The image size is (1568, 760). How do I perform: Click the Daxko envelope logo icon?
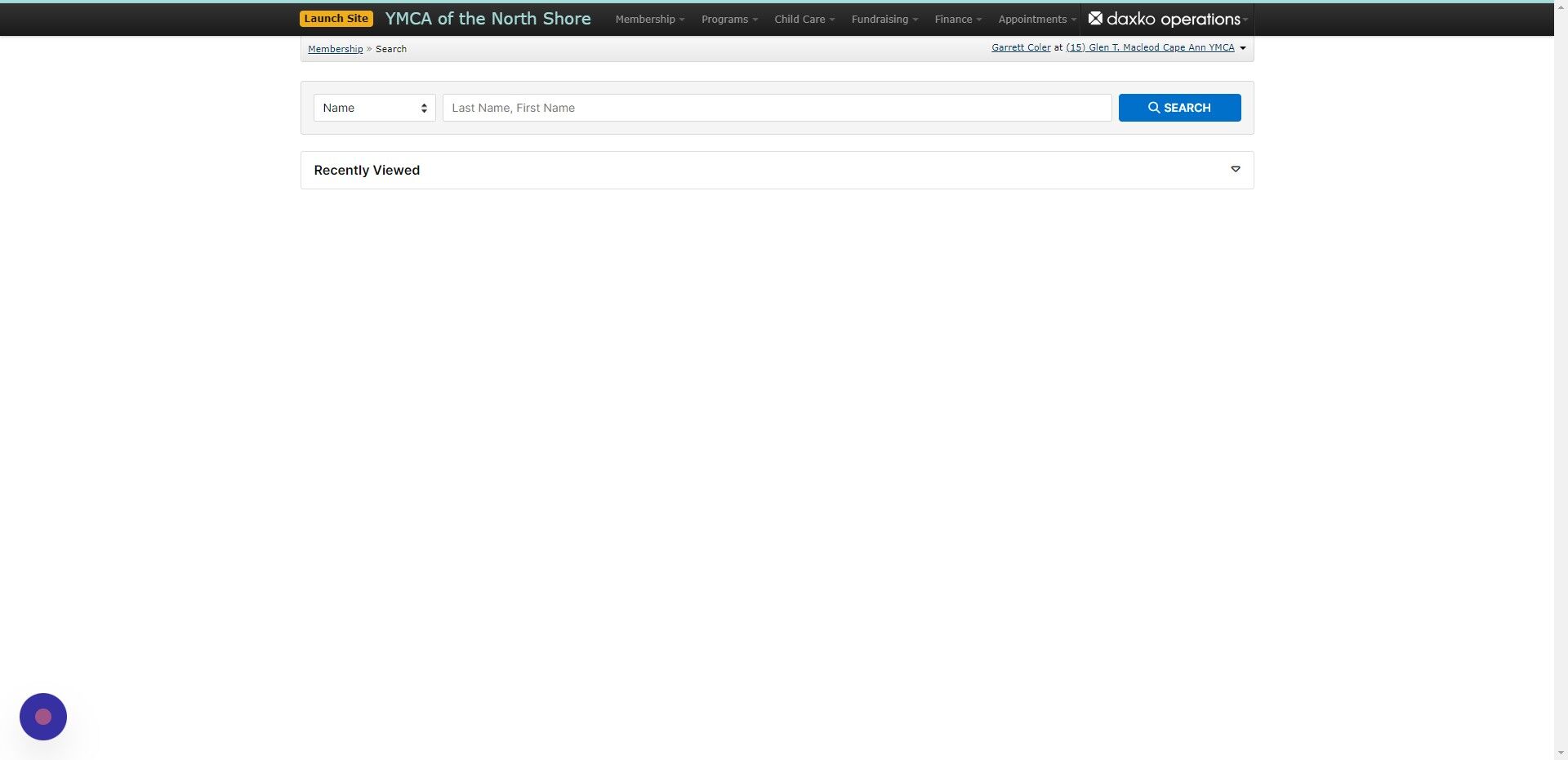(1095, 19)
